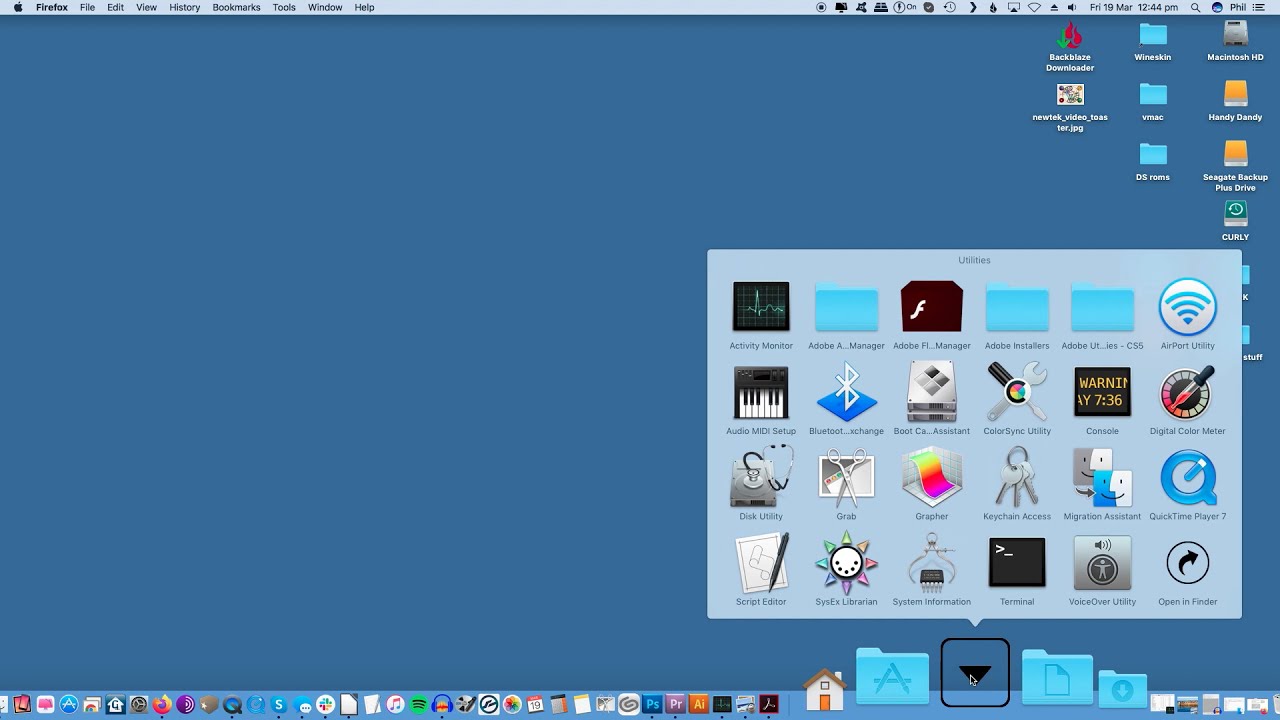Screen dimensions: 1280x720
Task: Click Open in Finder arrow
Action: point(1188,563)
